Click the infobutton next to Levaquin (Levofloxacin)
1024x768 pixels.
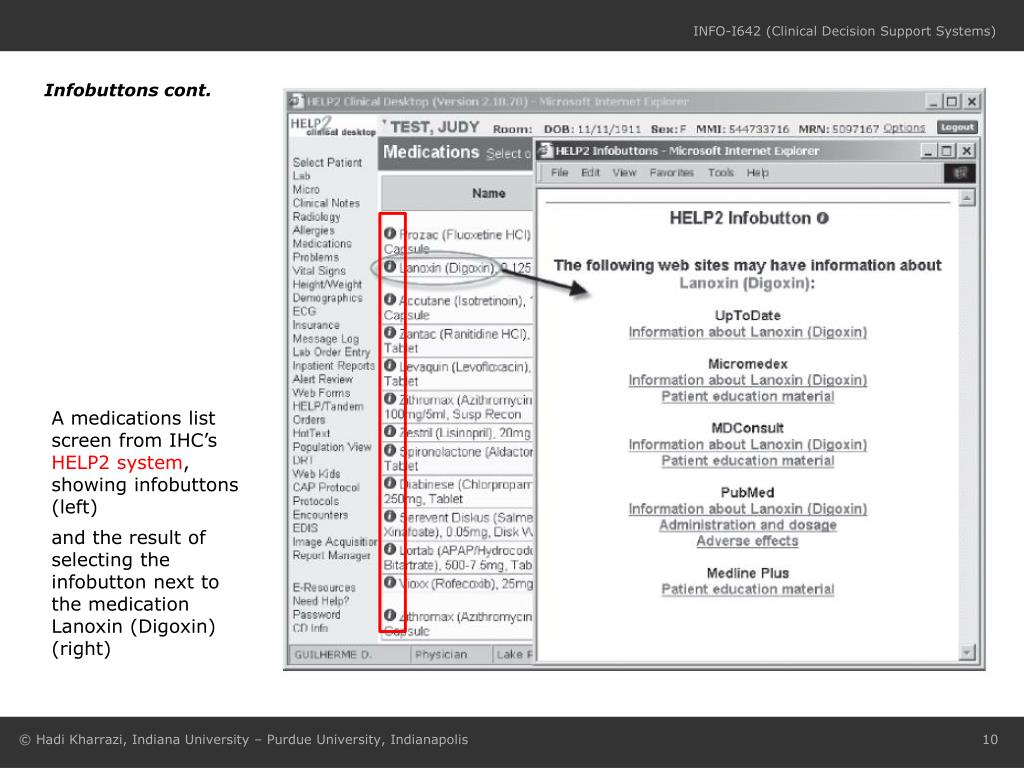coord(390,365)
